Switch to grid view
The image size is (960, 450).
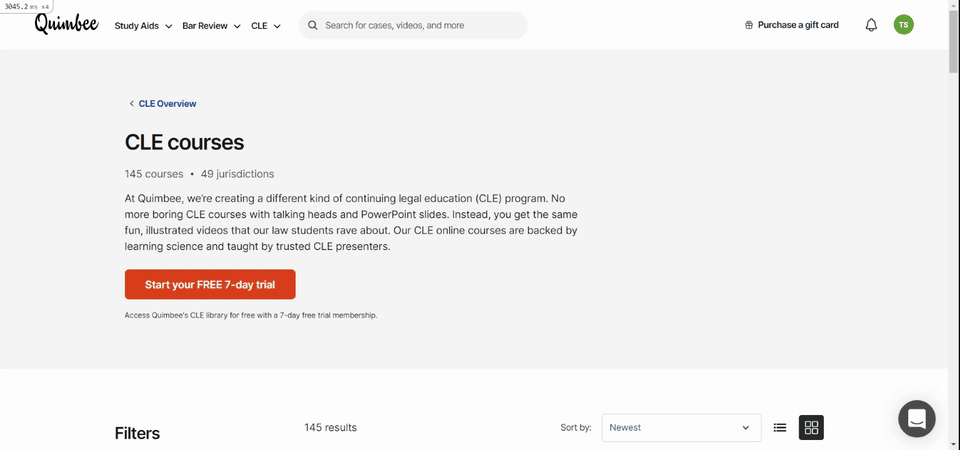[811, 427]
